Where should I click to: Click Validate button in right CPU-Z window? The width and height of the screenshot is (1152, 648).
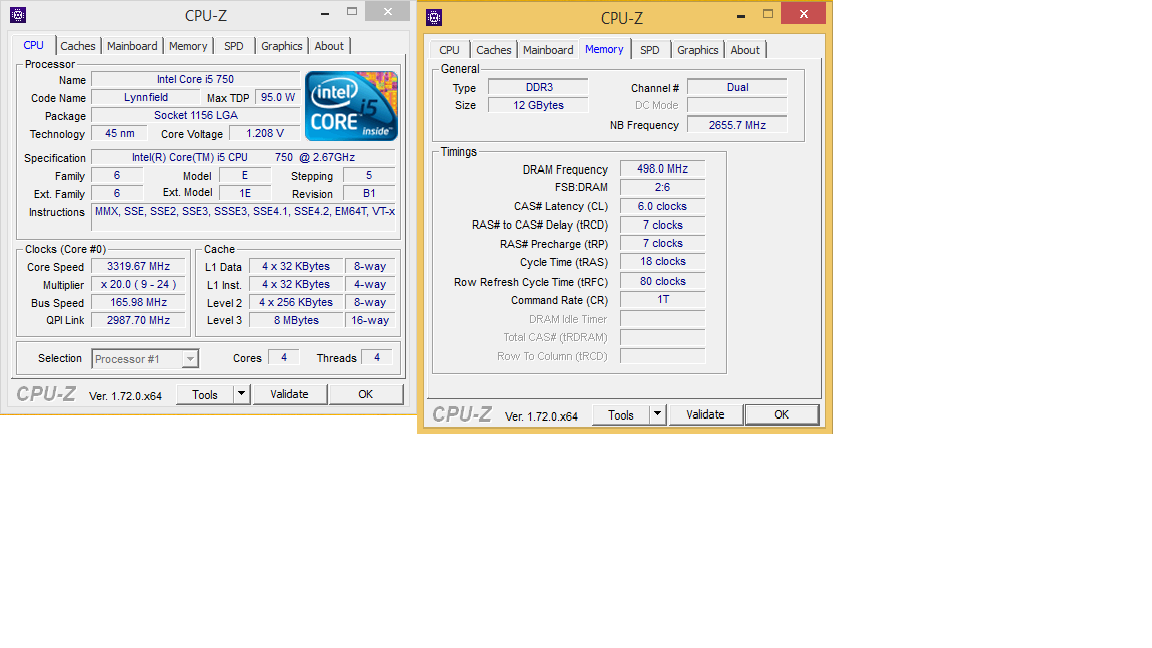coord(705,414)
